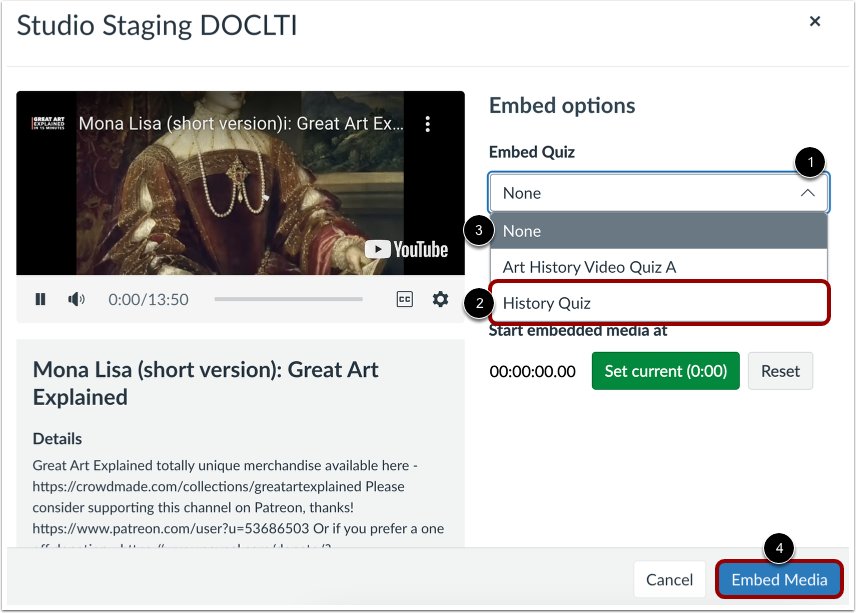The image size is (856, 613).
Task: Click the 0:00/13:50 time display
Action: (148, 300)
